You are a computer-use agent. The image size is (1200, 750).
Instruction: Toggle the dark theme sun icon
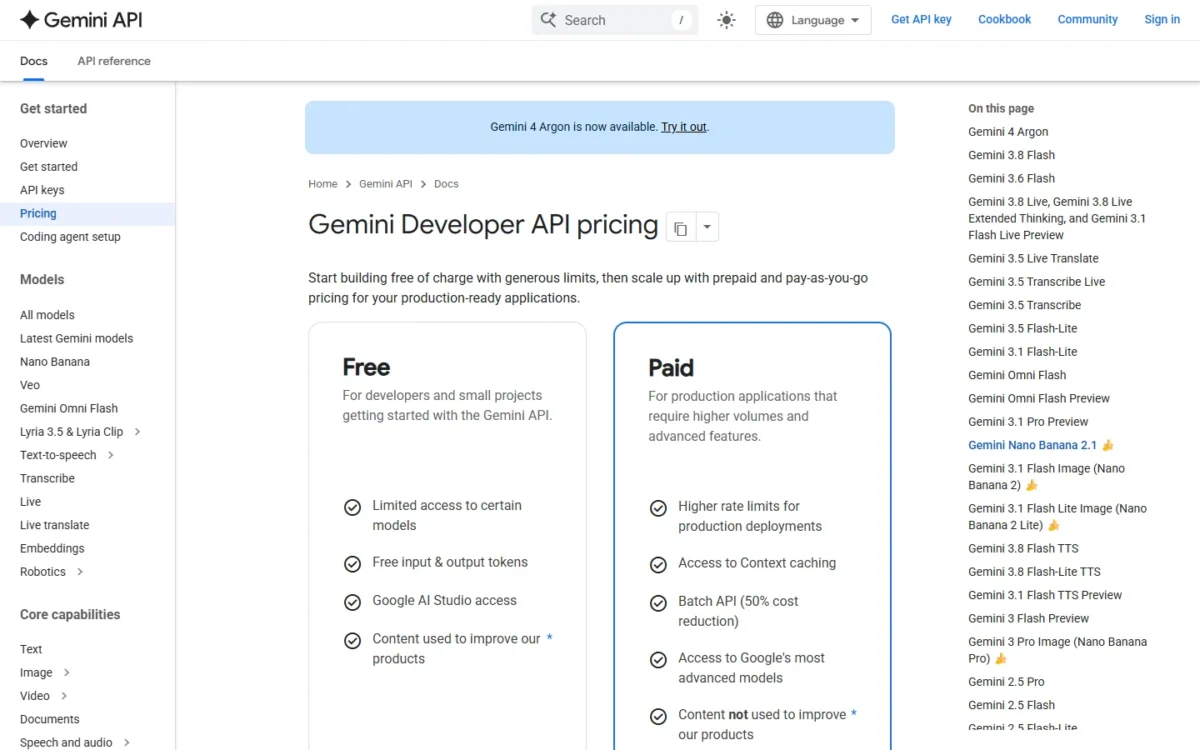726,20
